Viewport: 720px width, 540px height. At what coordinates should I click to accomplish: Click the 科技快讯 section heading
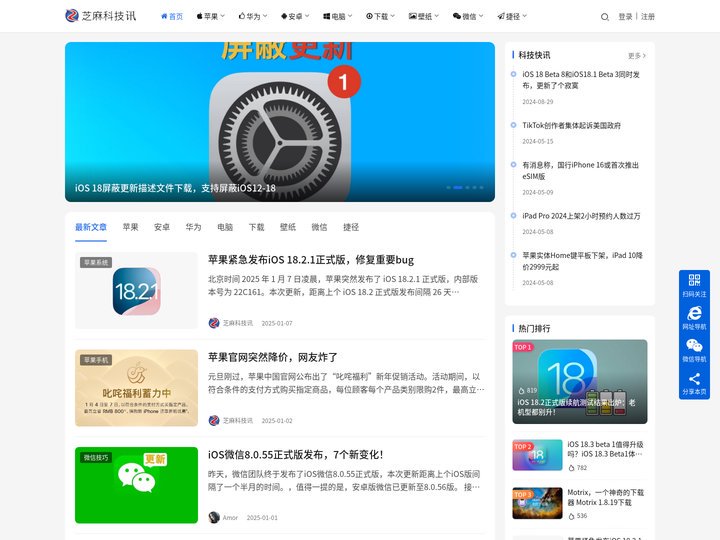(x=534, y=55)
